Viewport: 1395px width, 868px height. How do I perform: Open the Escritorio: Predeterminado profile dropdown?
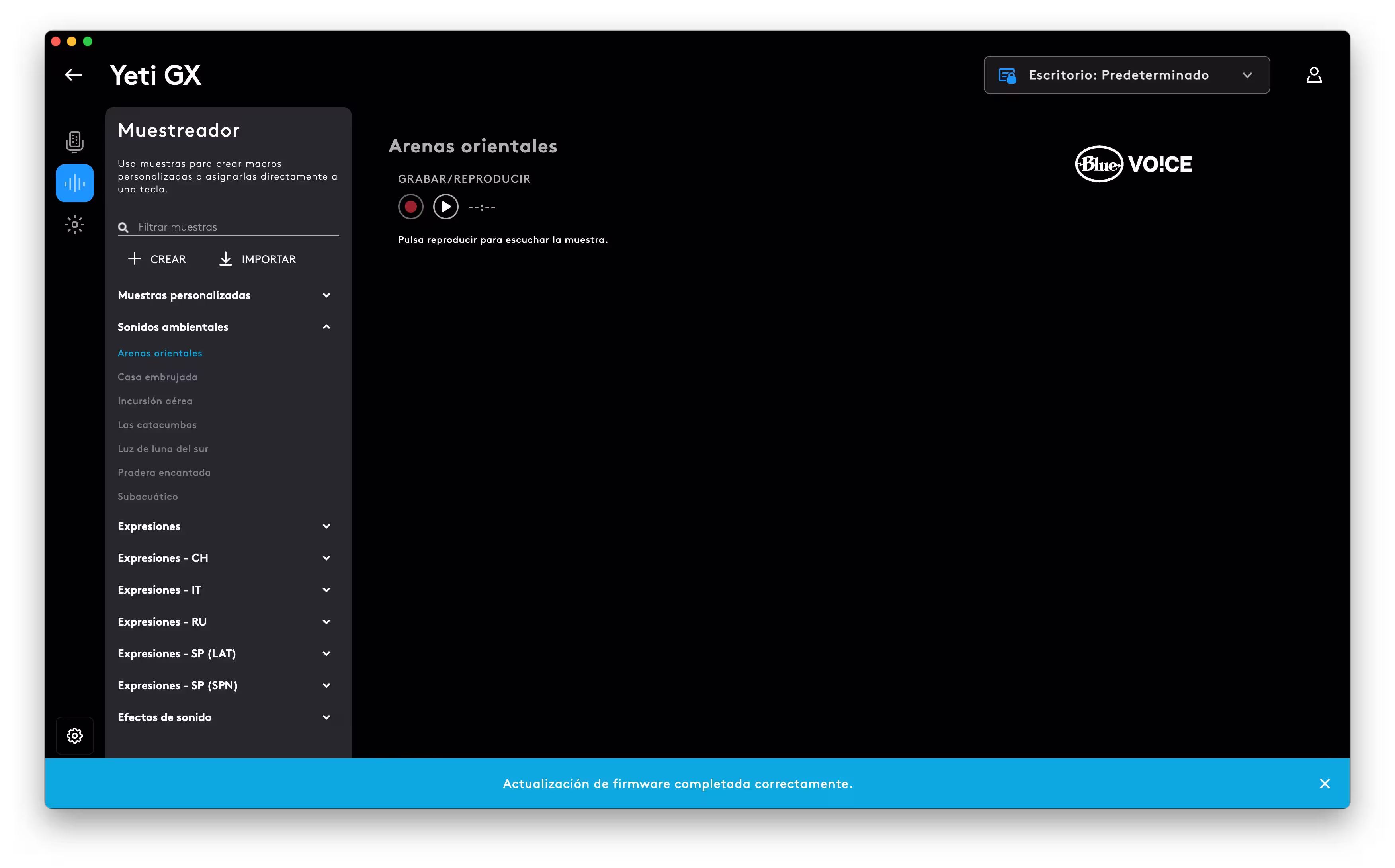click(x=1126, y=75)
